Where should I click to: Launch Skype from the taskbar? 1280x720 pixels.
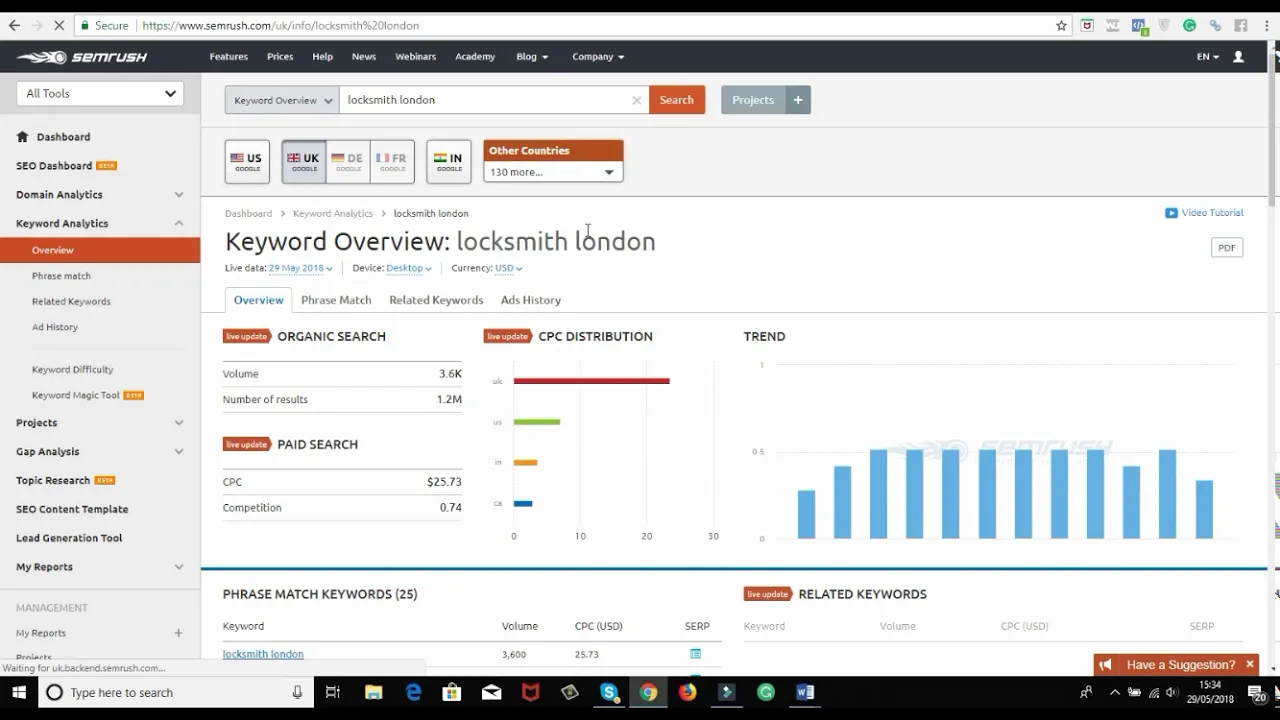coord(609,692)
